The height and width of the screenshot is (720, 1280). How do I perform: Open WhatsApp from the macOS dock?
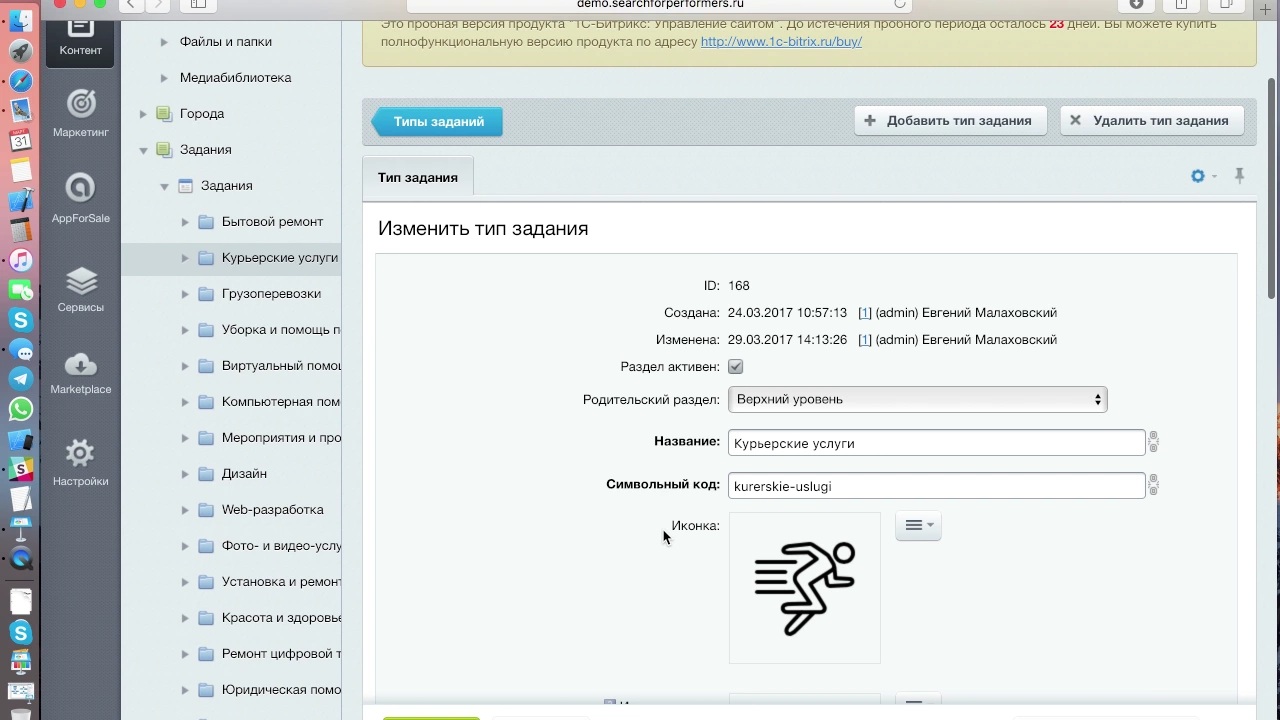coord(20,409)
